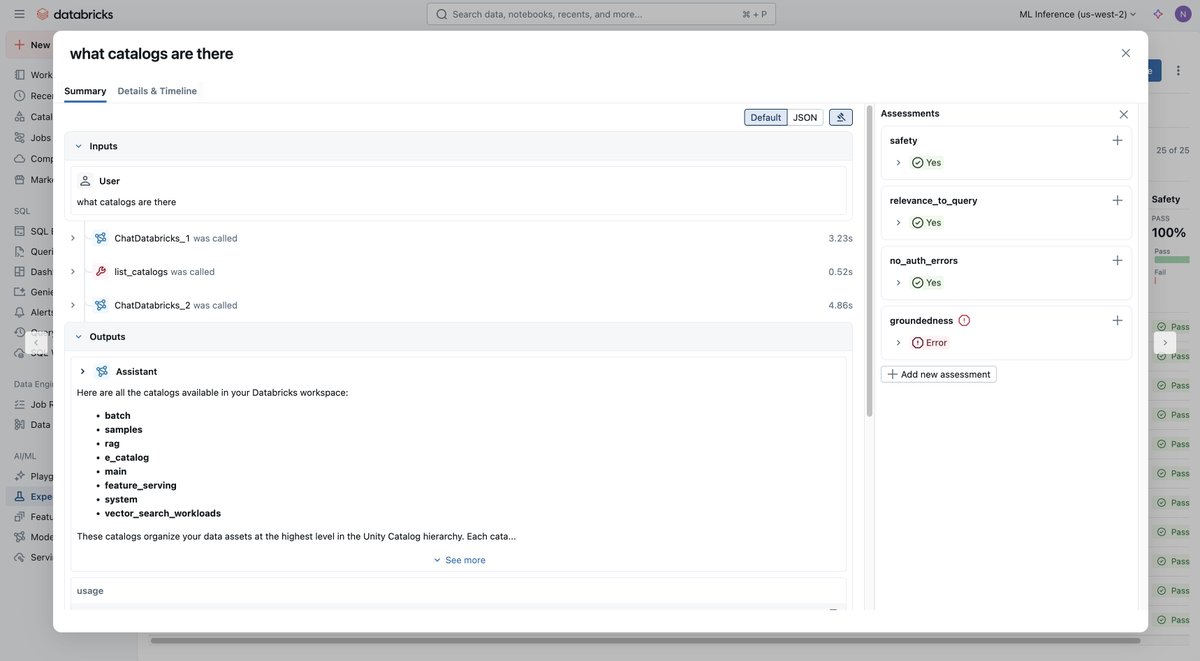This screenshot has width=1200, height=661.
Task: Expand the no_auth_errors assessment details
Action: click(x=898, y=282)
